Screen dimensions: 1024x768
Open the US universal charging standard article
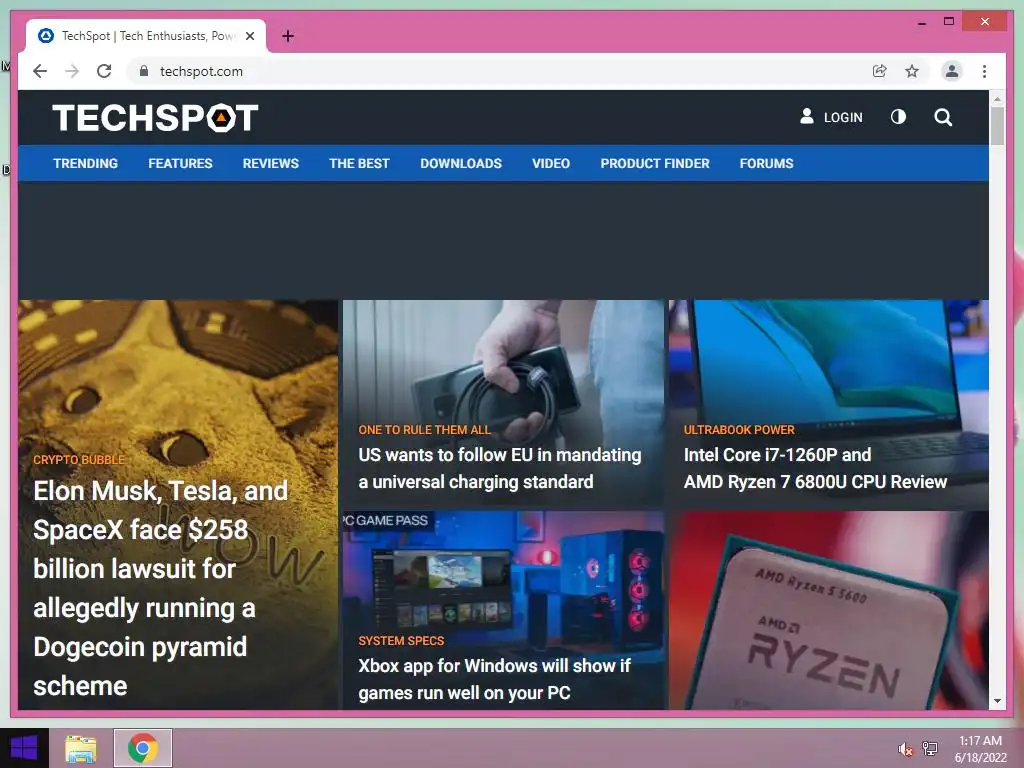point(500,468)
